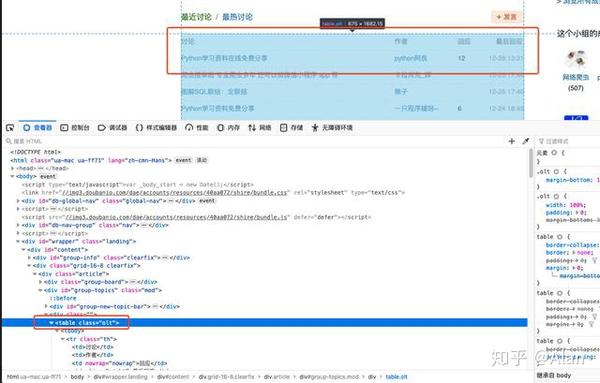Click the HTML markup panel scrollbar
Screen dimensions: 600x383
point(531,163)
